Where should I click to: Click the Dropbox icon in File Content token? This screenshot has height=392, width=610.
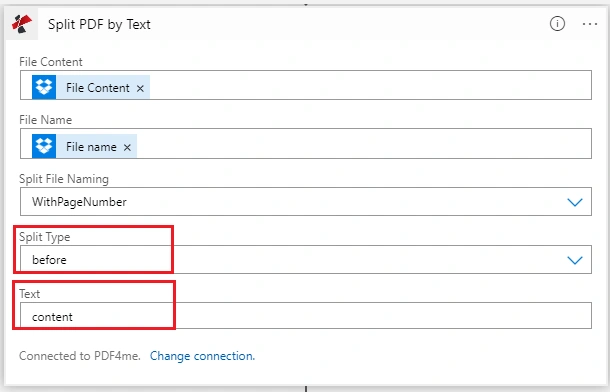[x=44, y=87]
